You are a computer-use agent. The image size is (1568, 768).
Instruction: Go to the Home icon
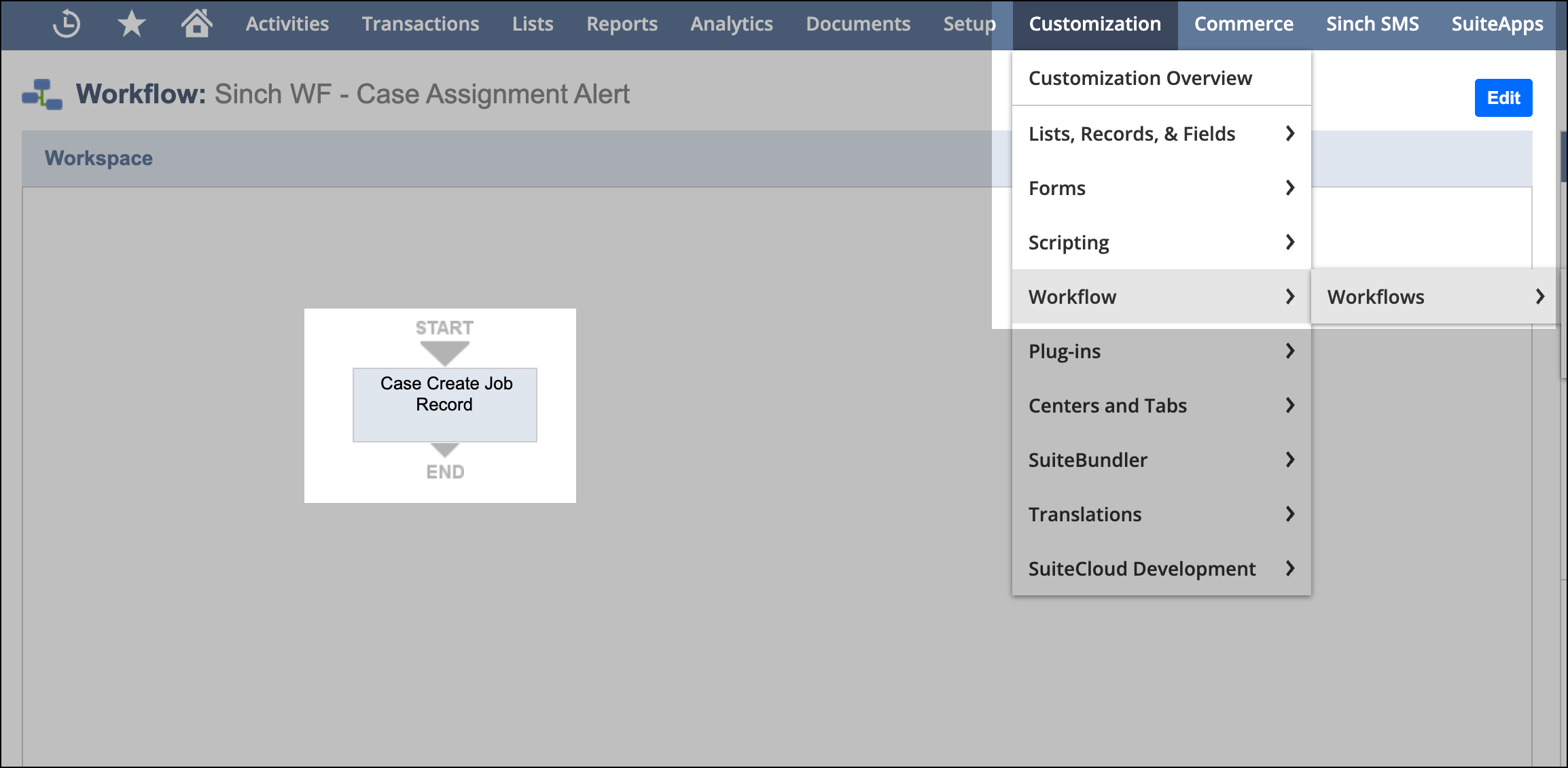(x=196, y=23)
